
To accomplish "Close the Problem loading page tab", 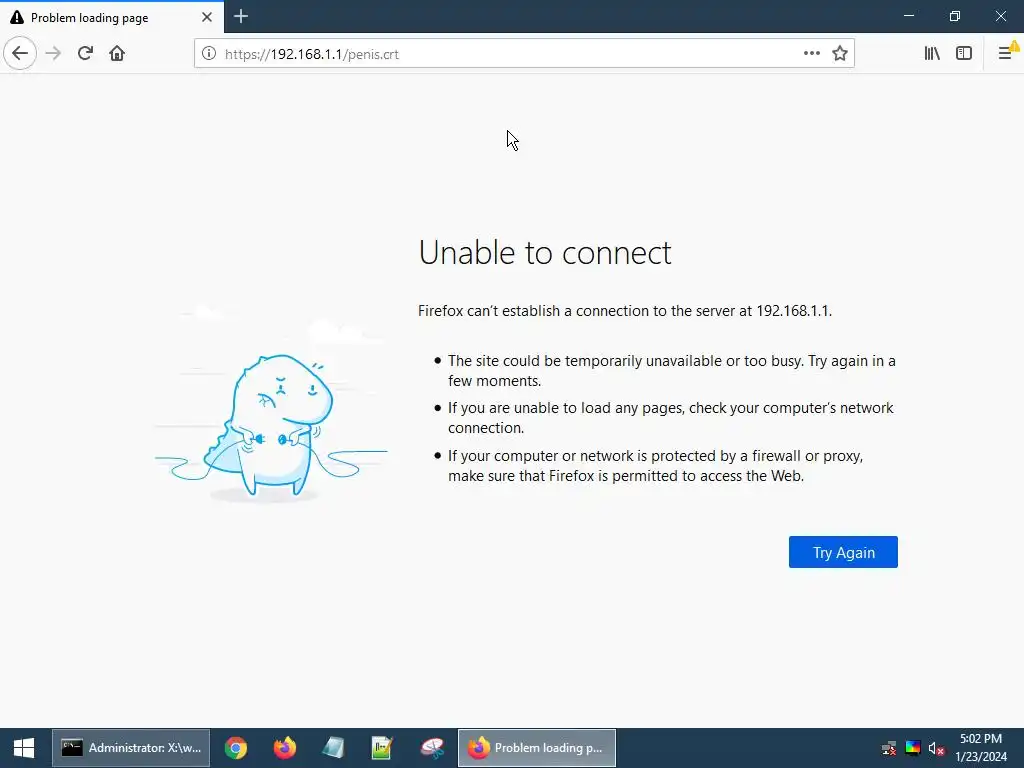I will [x=206, y=17].
